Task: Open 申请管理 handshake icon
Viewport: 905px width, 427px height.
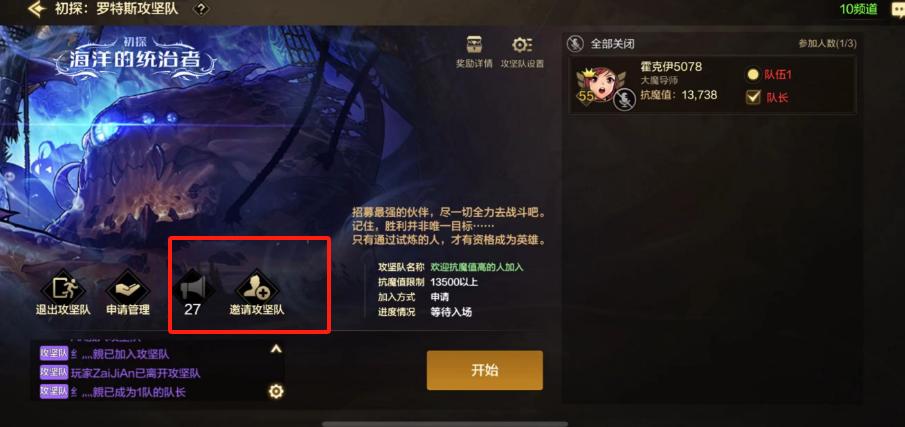Action: tap(128, 287)
